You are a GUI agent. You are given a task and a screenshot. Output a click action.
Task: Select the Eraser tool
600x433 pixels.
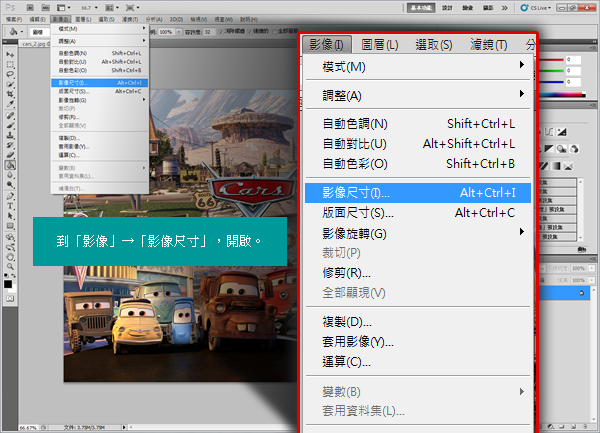[x=10, y=155]
